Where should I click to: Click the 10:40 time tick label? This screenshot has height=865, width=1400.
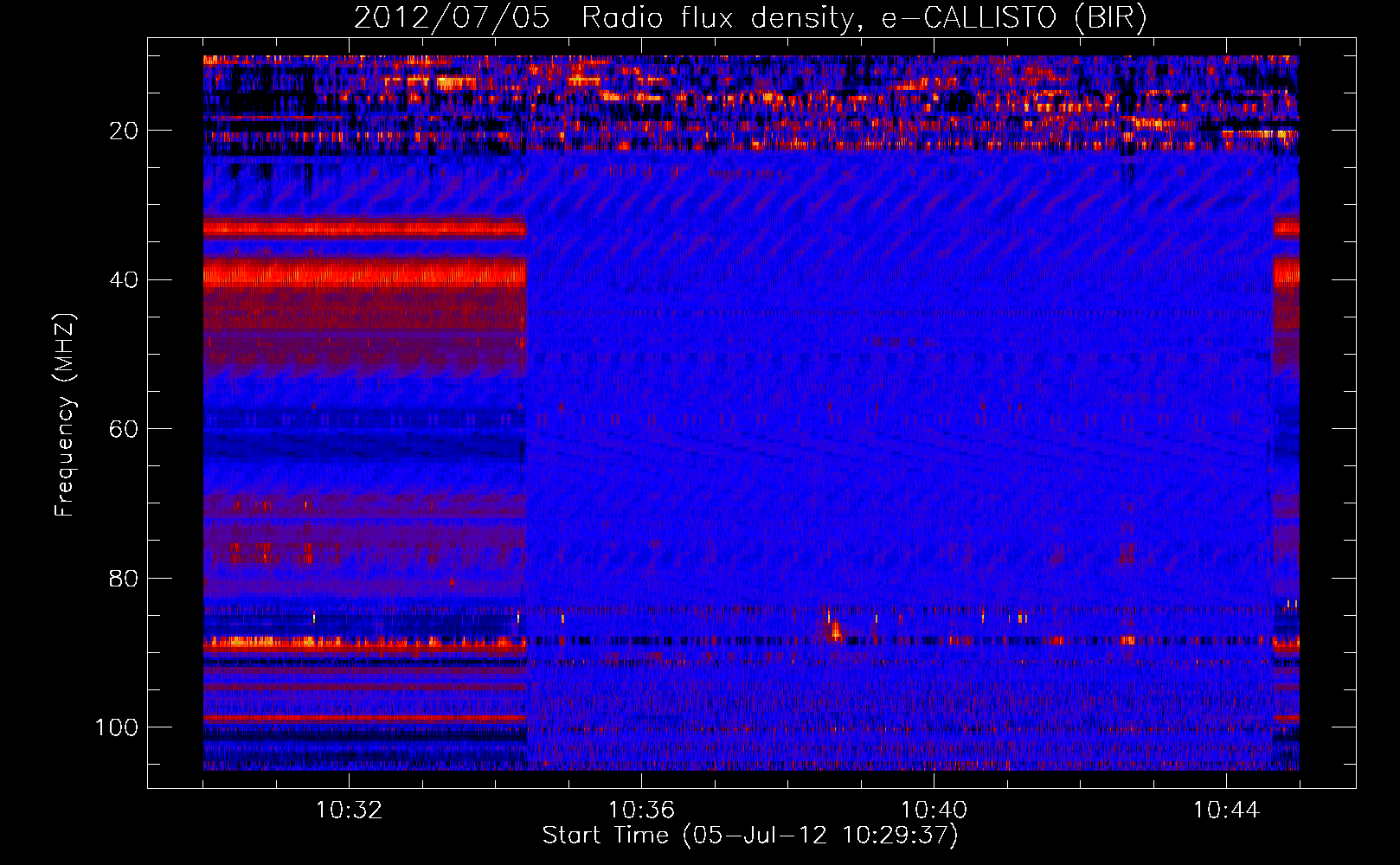(934, 811)
